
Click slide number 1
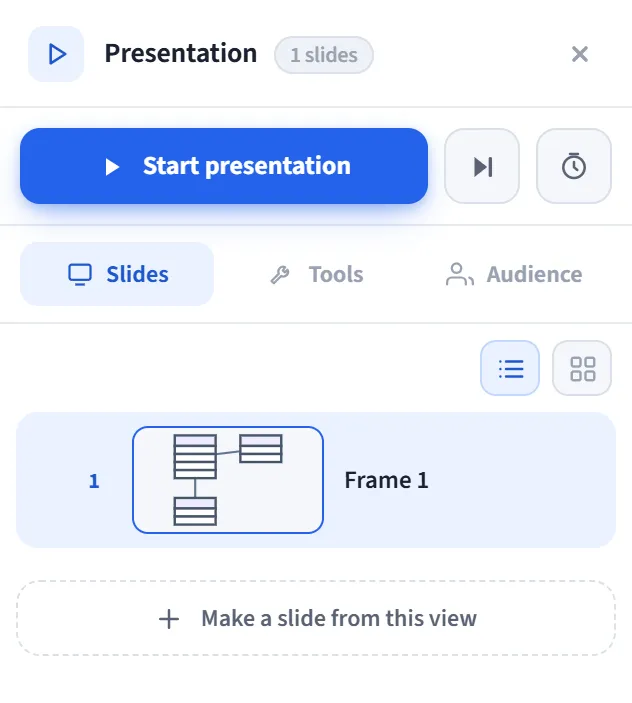click(x=94, y=481)
